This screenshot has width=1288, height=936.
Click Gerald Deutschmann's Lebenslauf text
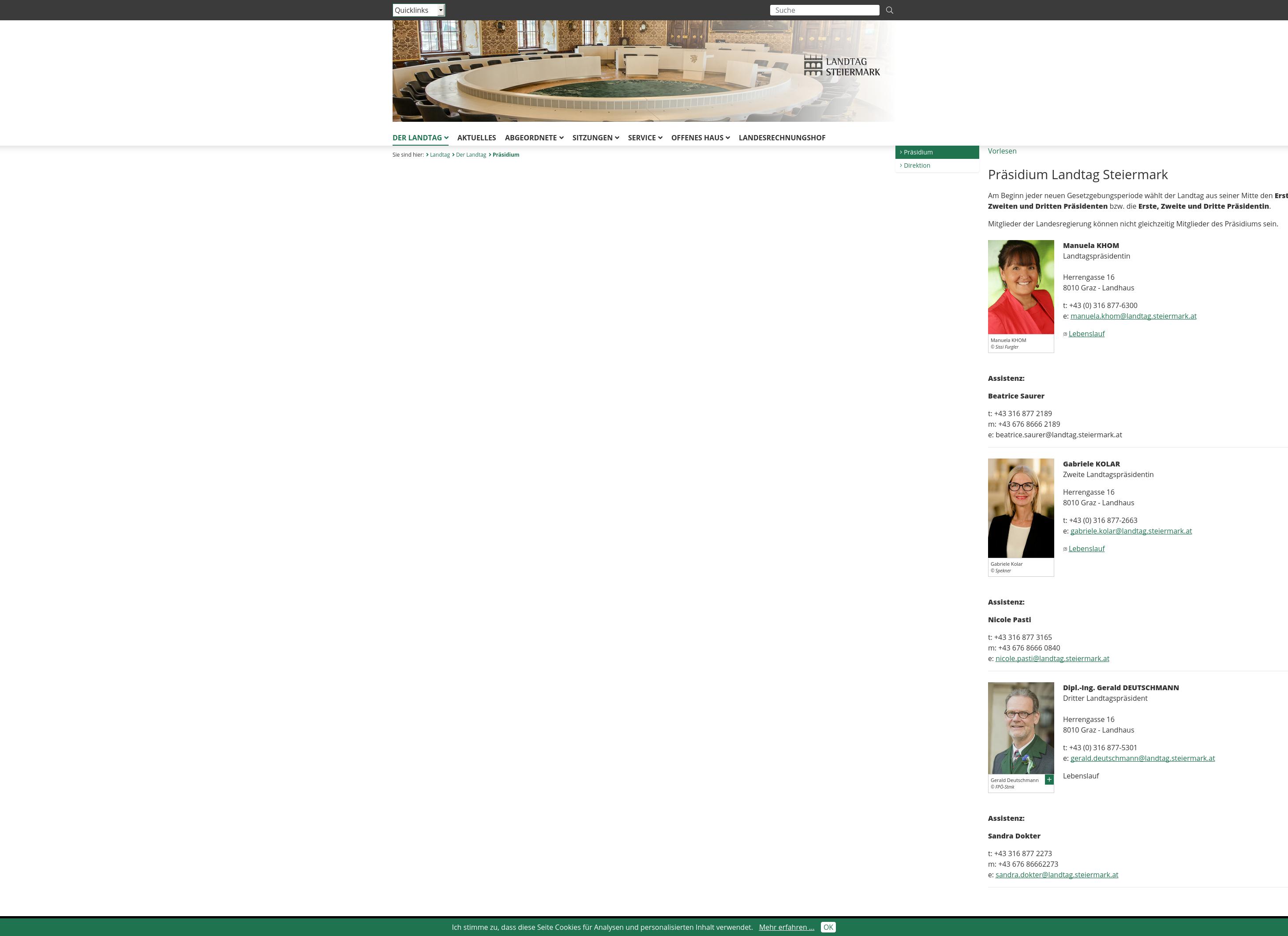1081,776
